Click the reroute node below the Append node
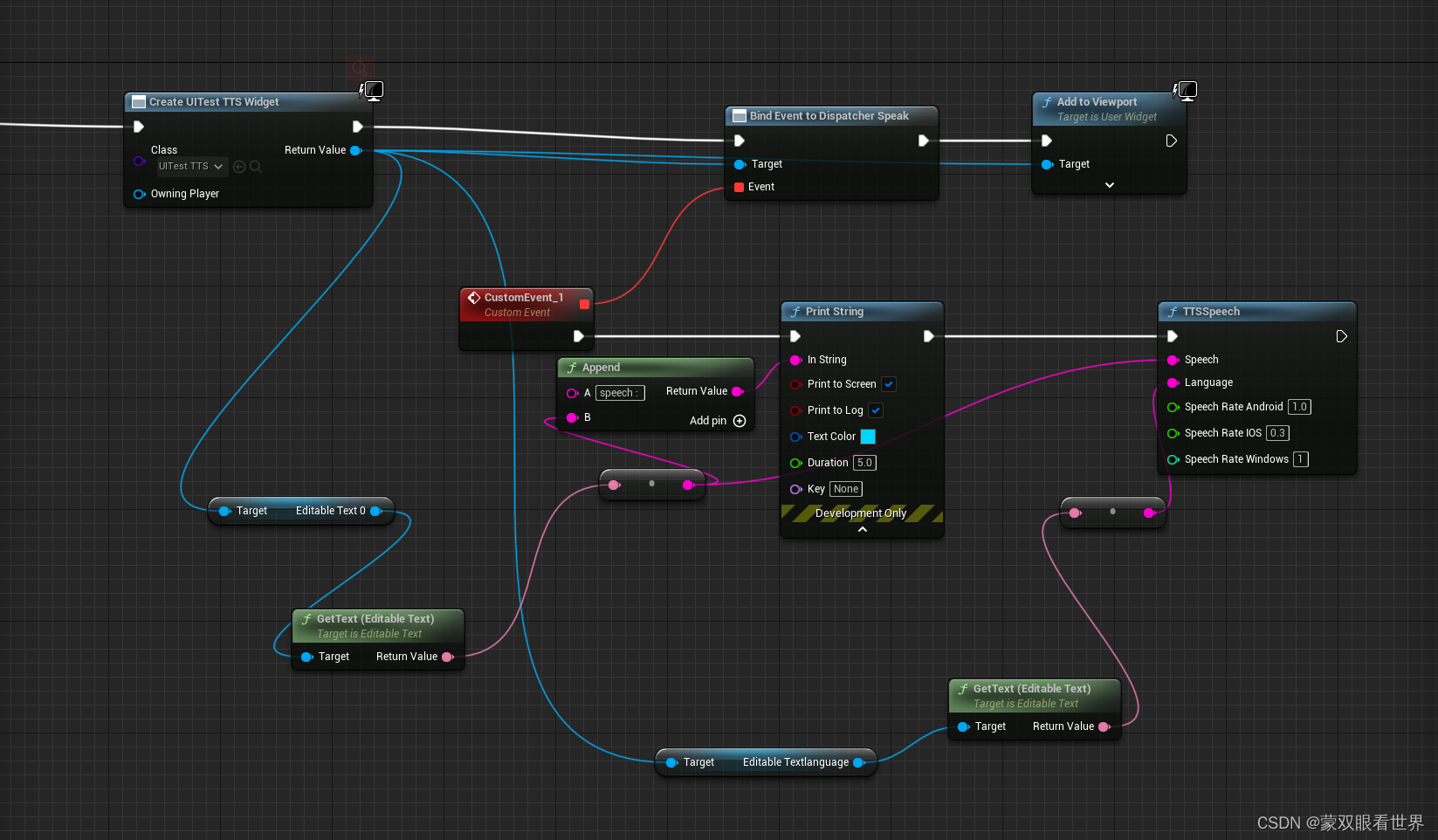This screenshot has width=1438, height=840. [651, 484]
